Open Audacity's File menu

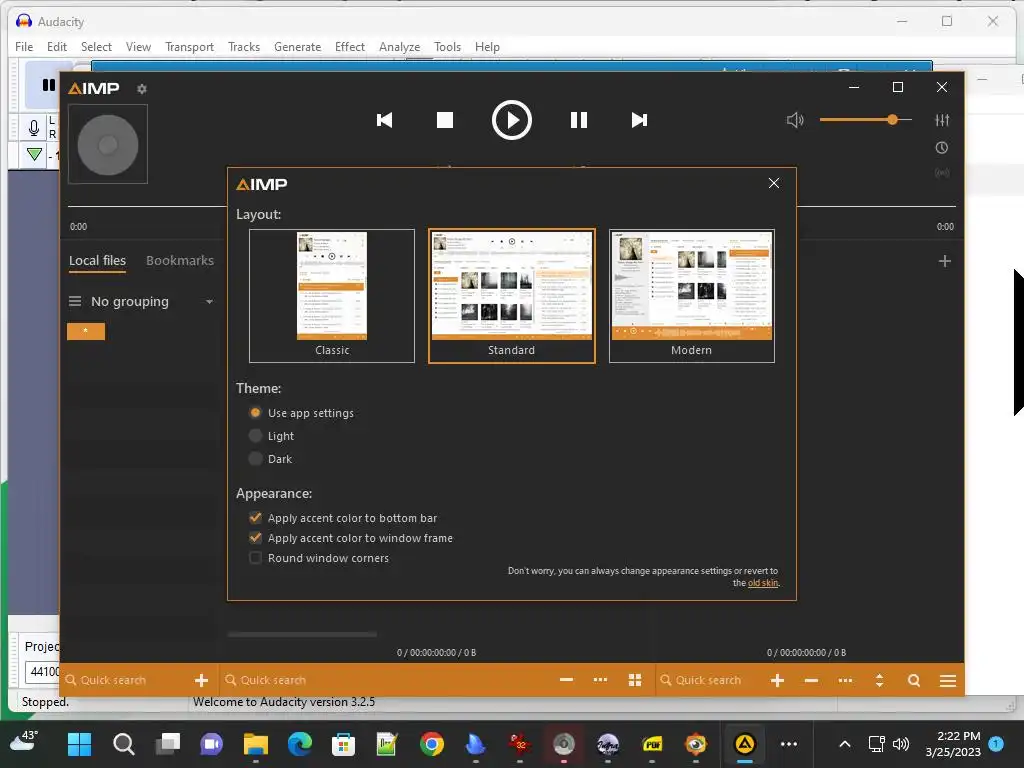point(24,47)
